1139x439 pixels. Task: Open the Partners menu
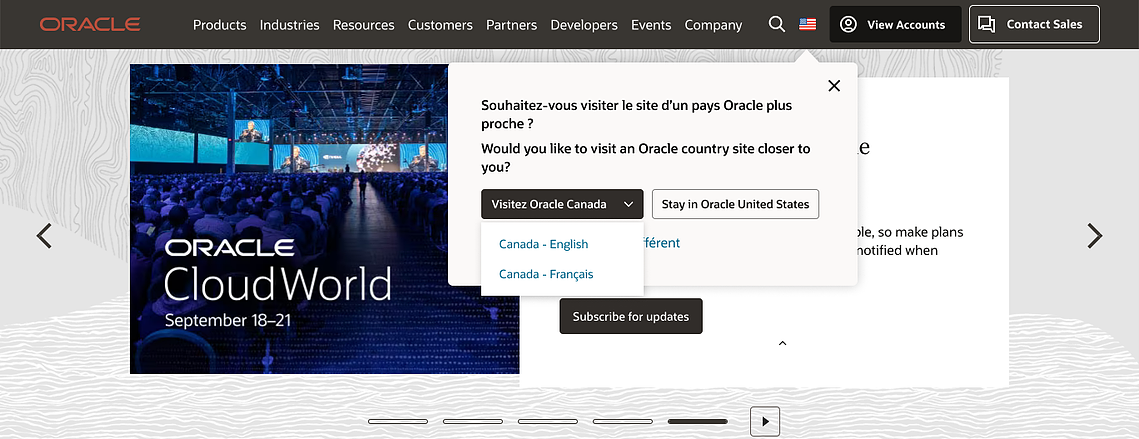(511, 25)
